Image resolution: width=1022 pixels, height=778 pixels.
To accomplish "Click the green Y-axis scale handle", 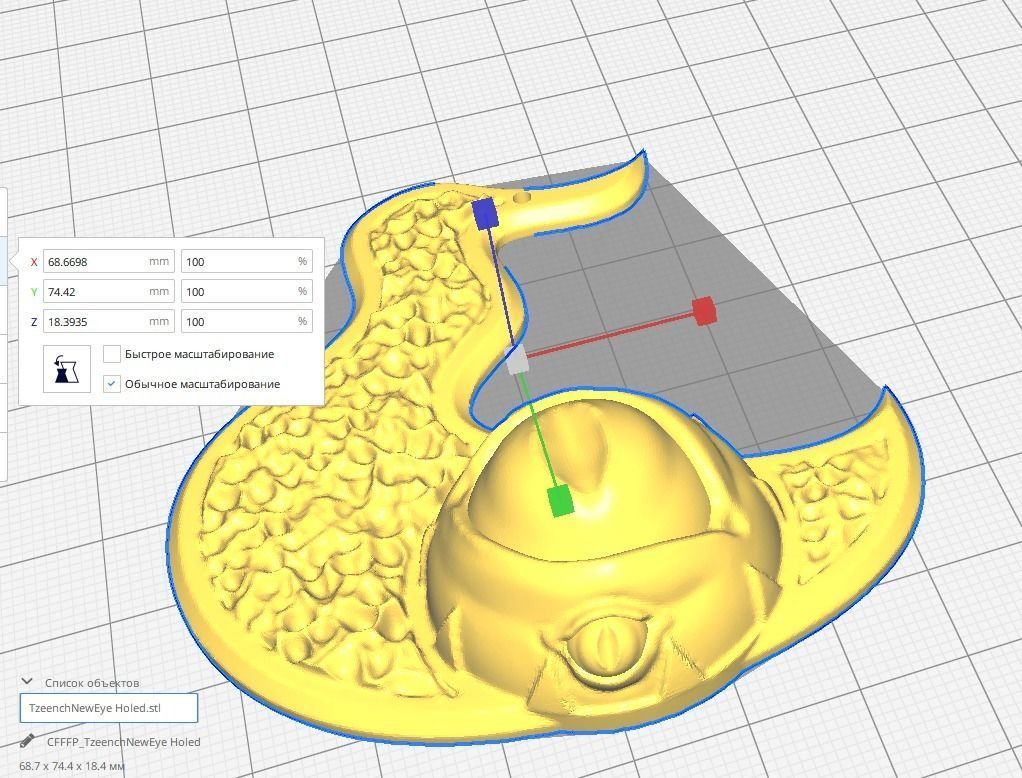I will 560,501.
